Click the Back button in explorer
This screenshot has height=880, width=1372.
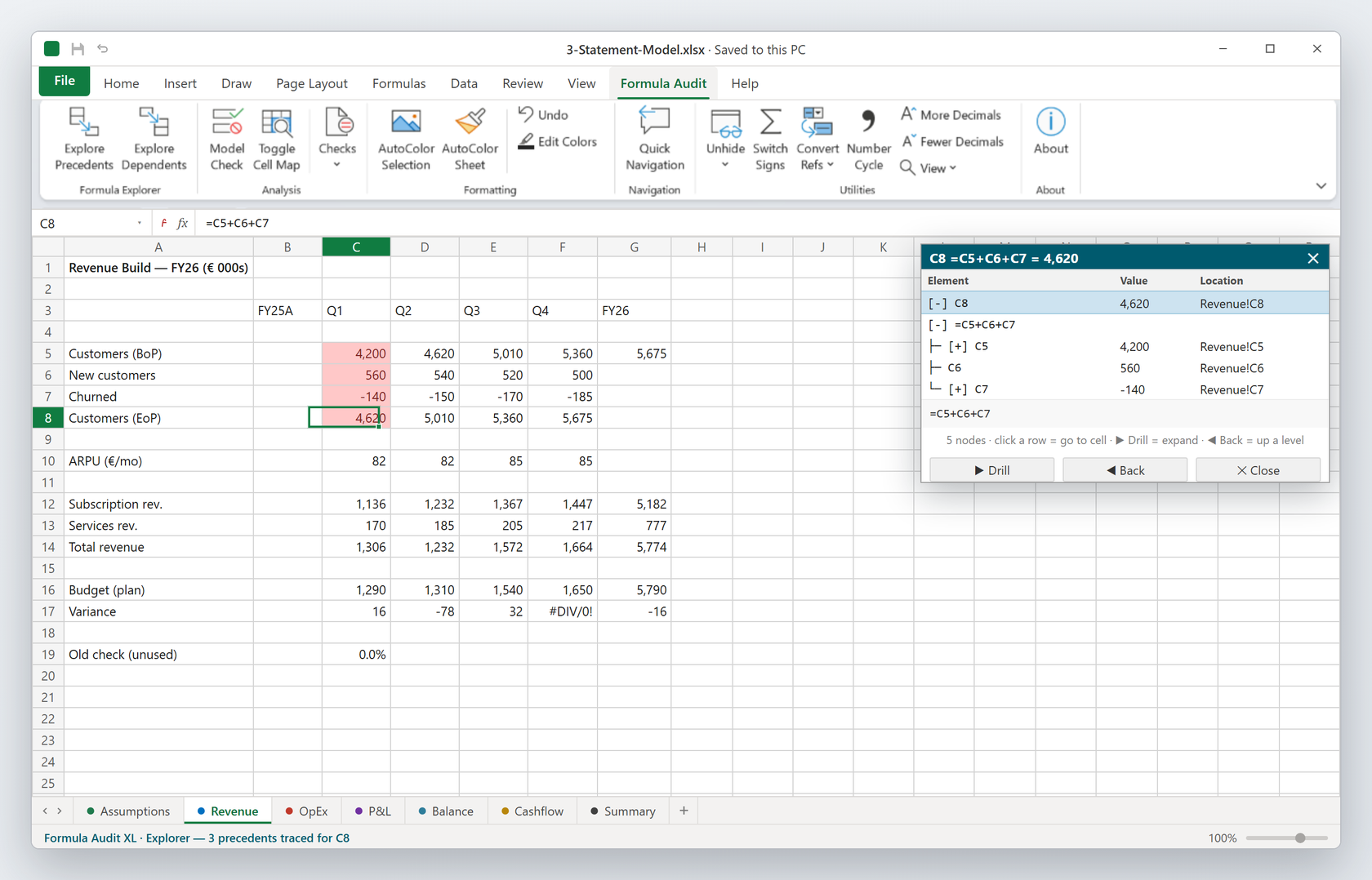(x=1125, y=470)
